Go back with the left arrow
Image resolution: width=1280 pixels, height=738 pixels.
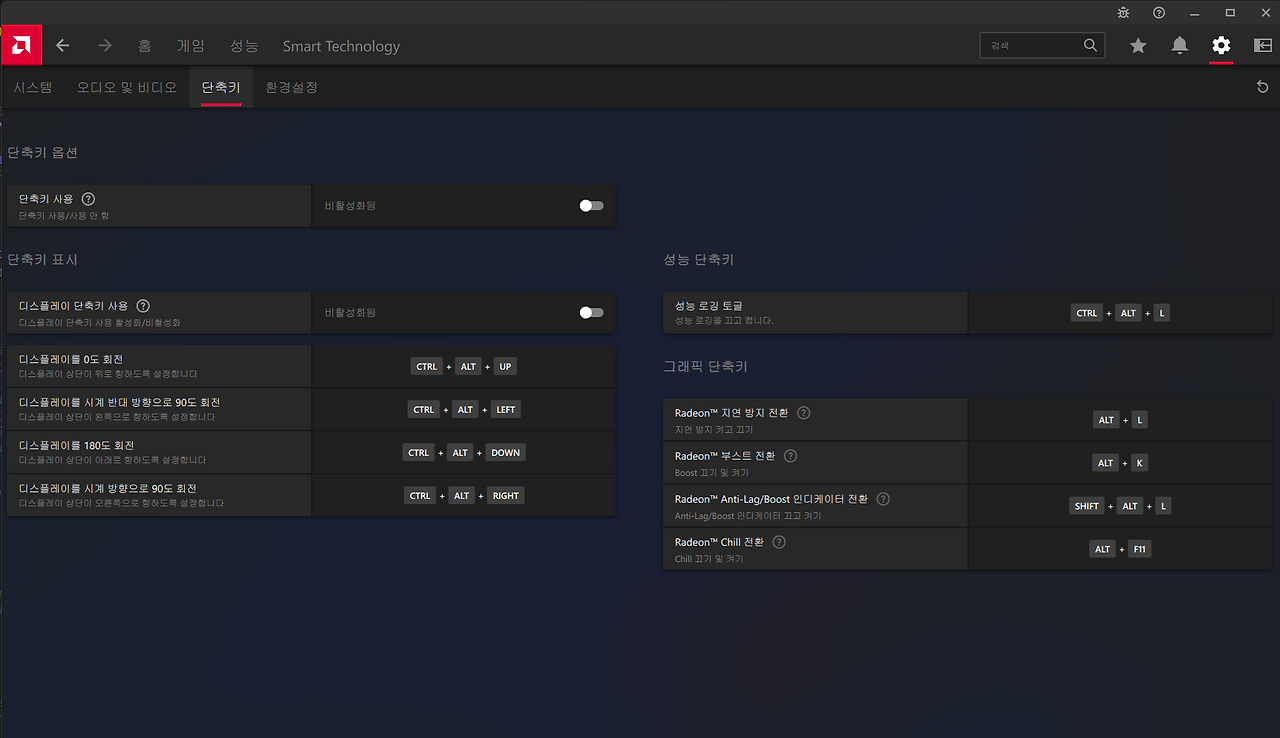[x=63, y=46]
